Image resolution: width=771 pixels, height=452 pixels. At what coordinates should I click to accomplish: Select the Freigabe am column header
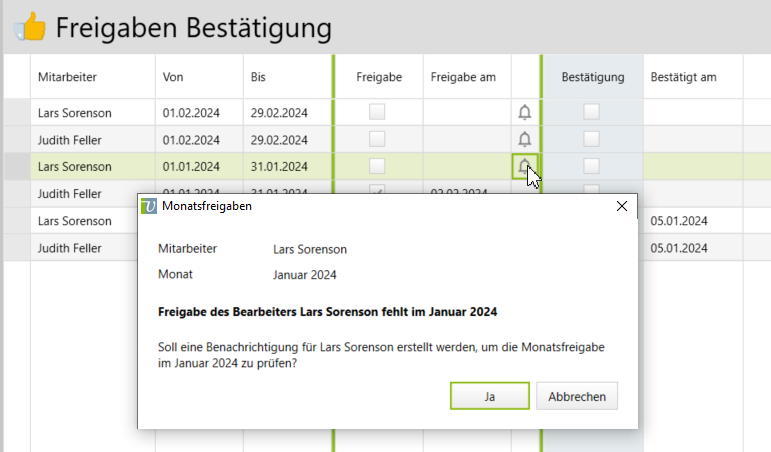(x=463, y=77)
